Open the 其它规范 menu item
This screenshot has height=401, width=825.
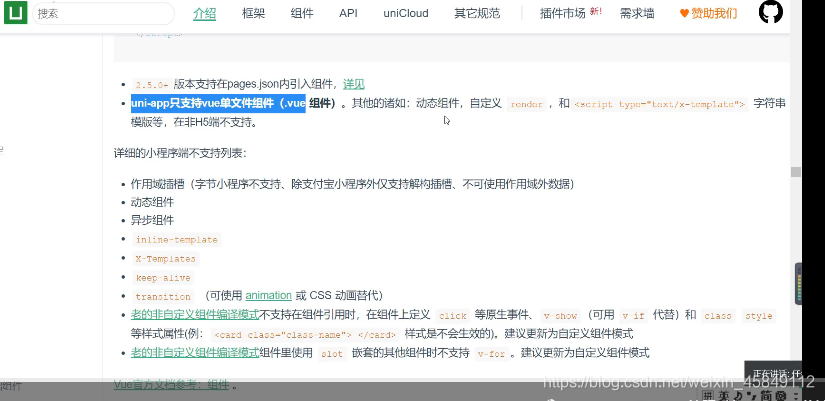(477, 14)
